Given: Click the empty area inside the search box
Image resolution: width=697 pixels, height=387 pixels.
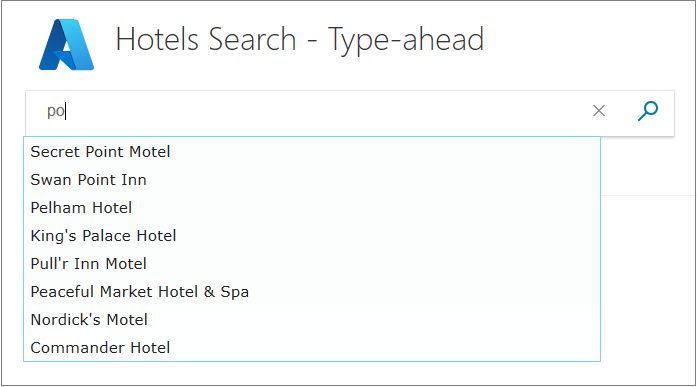Looking at the screenshot, I should (x=329, y=111).
